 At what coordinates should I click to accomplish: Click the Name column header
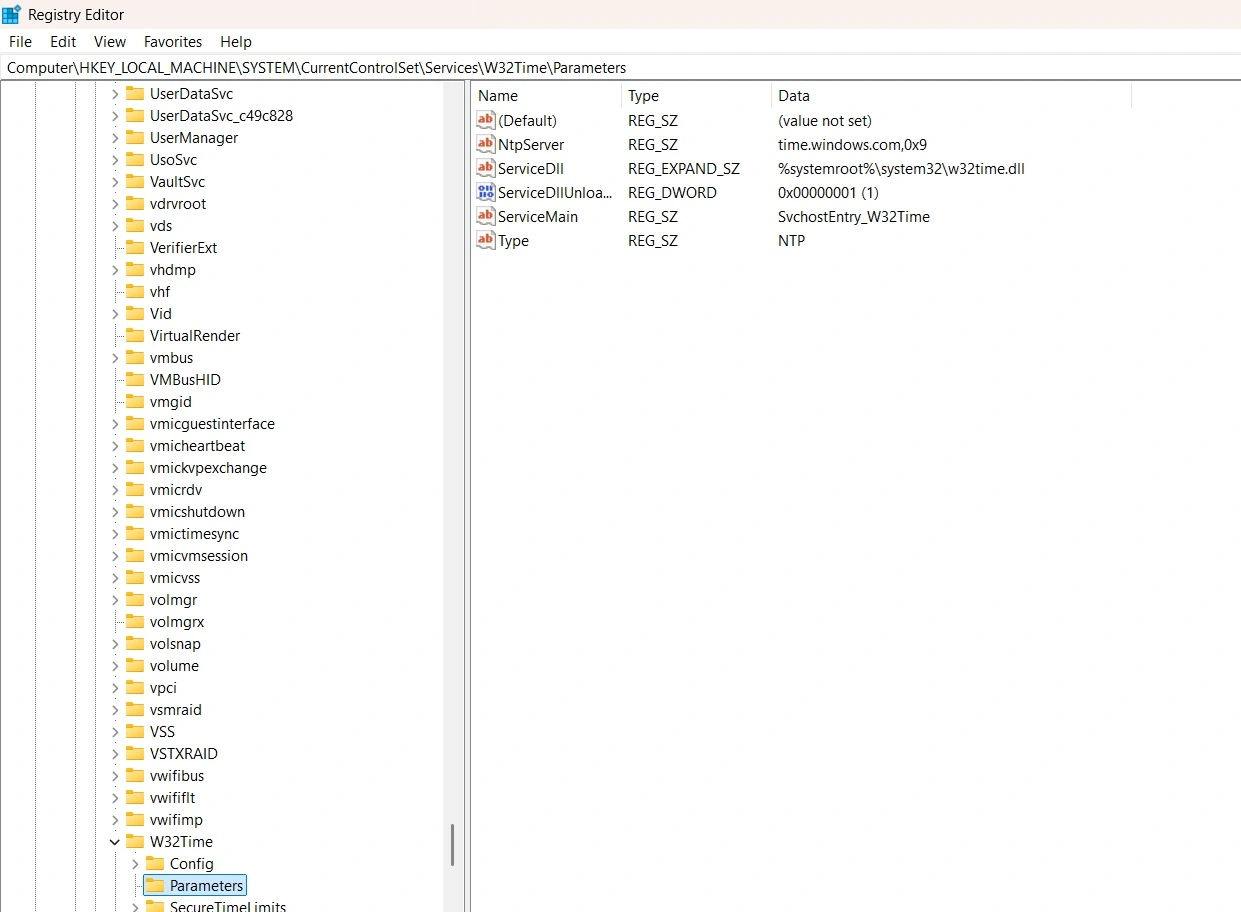click(x=500, y=95)
